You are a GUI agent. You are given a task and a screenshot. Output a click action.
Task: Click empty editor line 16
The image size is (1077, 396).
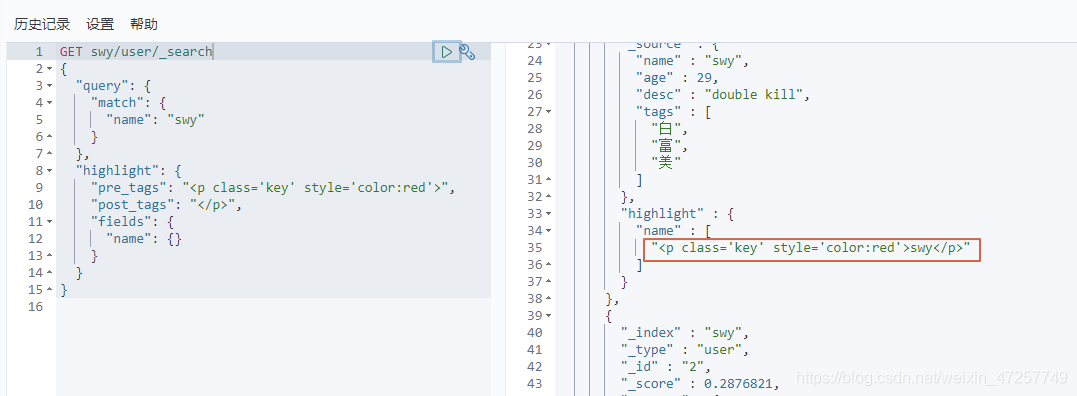point(273,307)
